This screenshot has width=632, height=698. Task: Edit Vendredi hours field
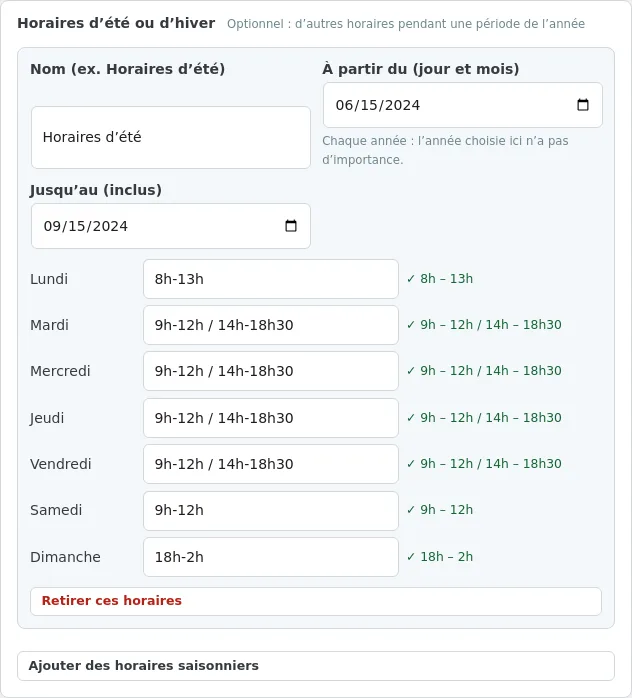tap(271, 464)
